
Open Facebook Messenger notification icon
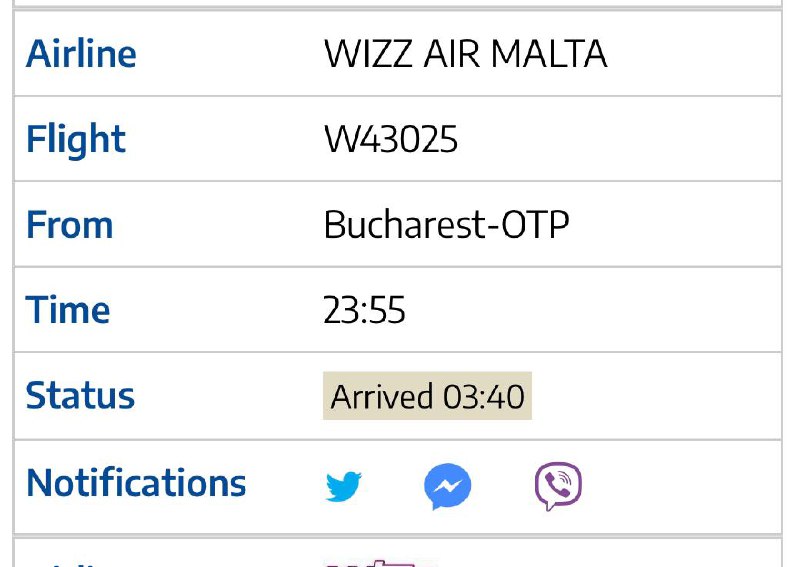coord(447,486)
